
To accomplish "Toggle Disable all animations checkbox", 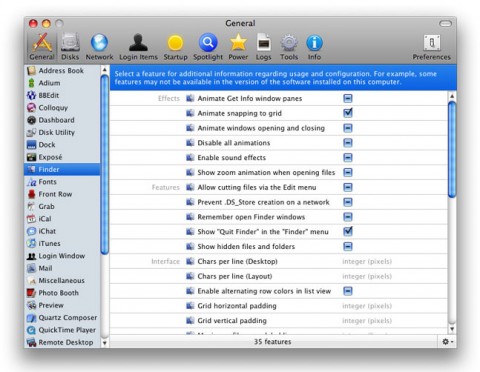I will tap(348, 143).
